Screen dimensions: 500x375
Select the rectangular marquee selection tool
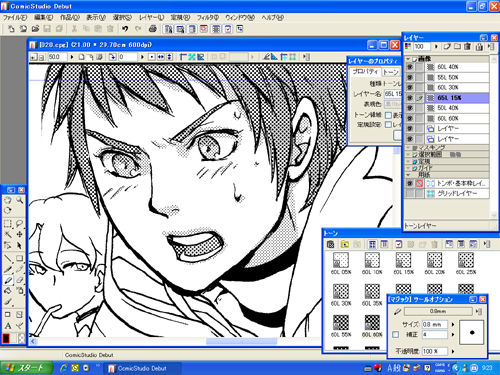8,224
